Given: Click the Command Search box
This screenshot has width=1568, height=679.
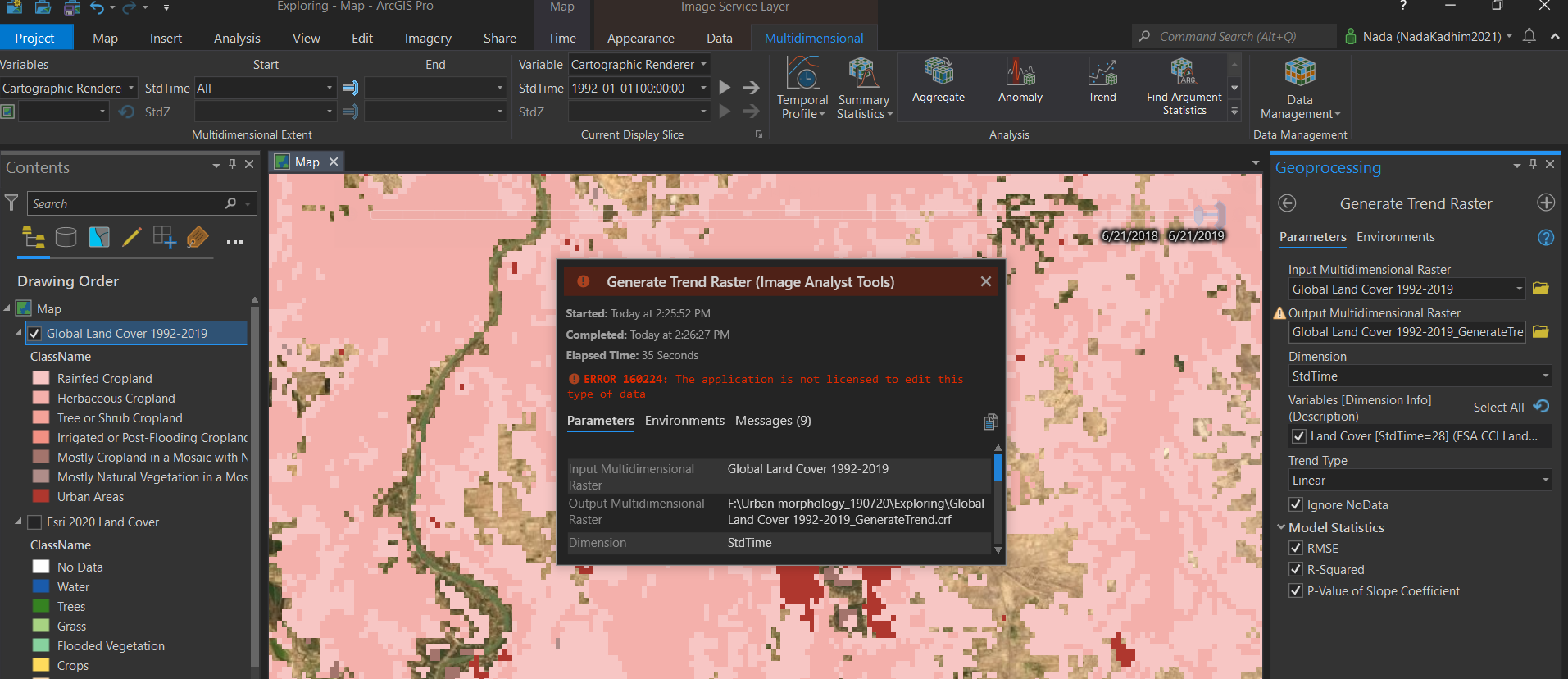Looking at the screenshot, I should click(x=1234, y=36).
